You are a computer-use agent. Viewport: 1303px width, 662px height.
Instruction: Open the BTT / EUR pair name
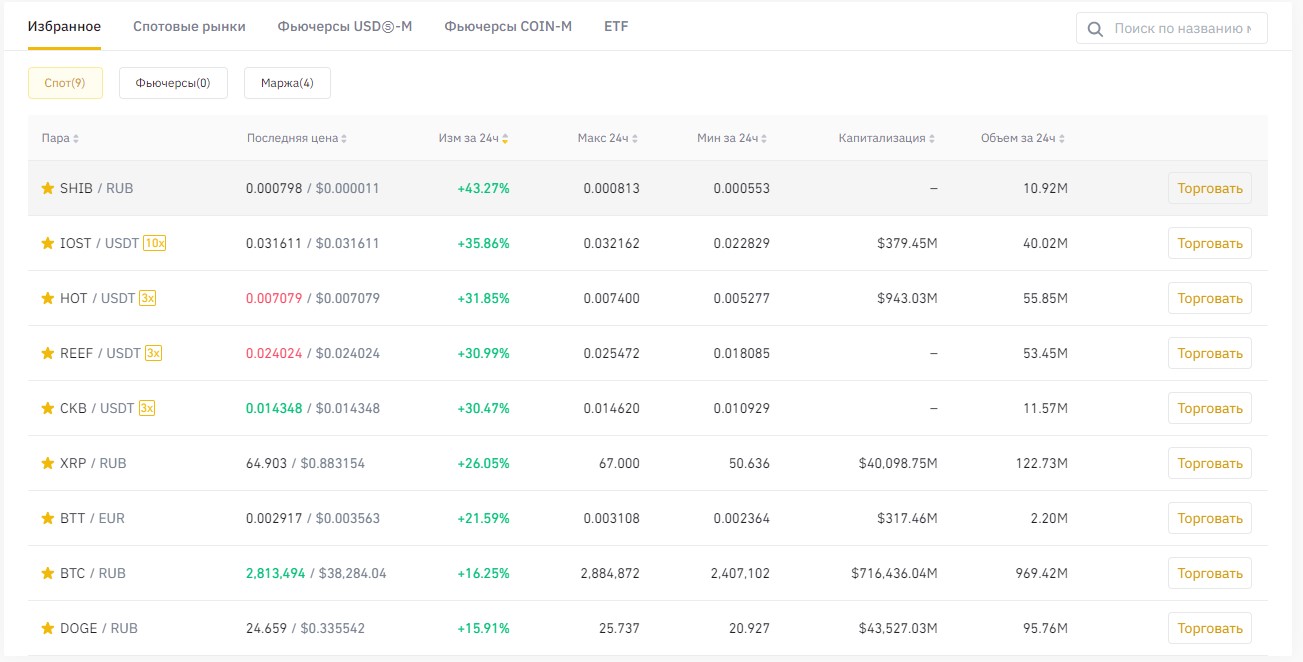(x=92, y=518)
